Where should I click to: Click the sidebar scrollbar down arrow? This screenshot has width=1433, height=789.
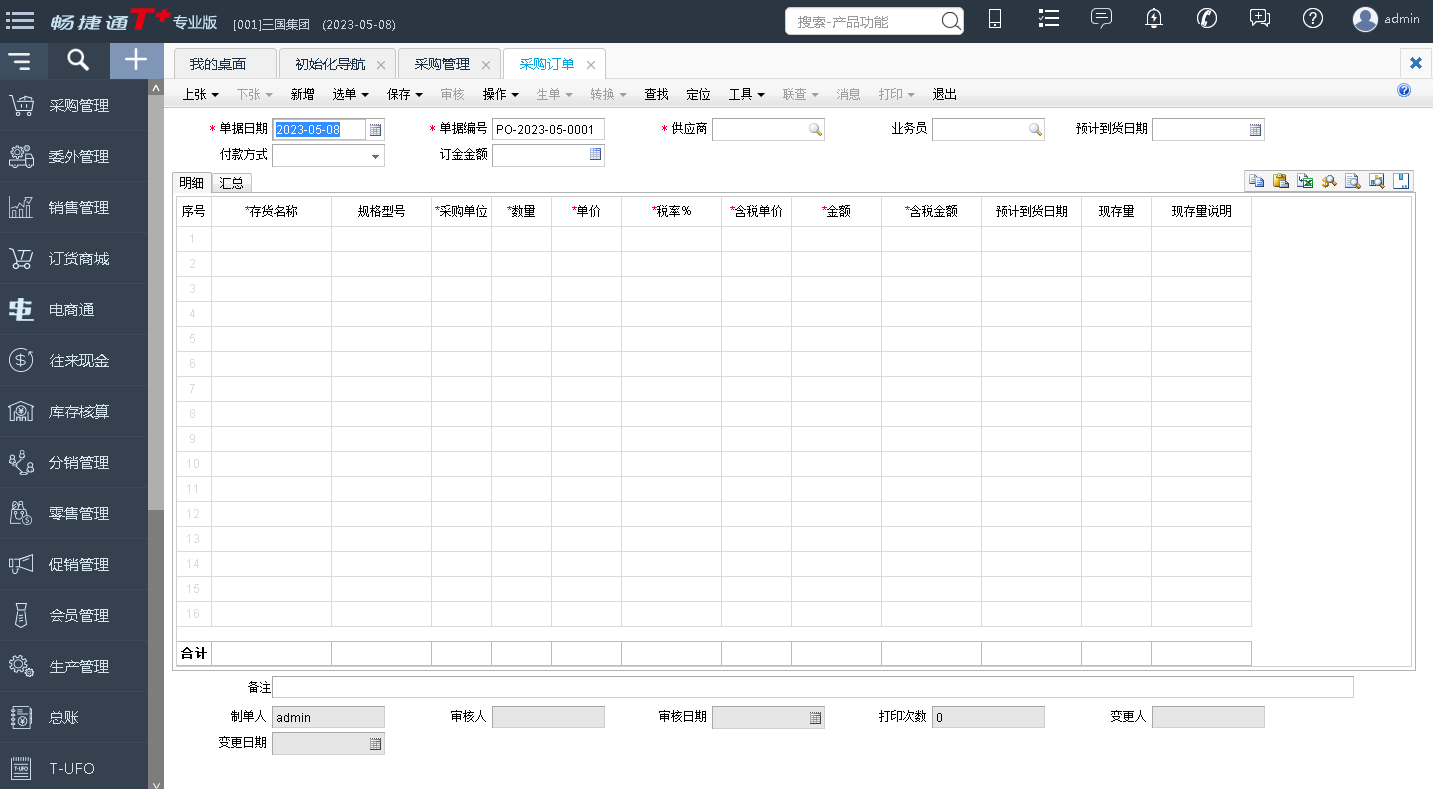tap(155, 783)
